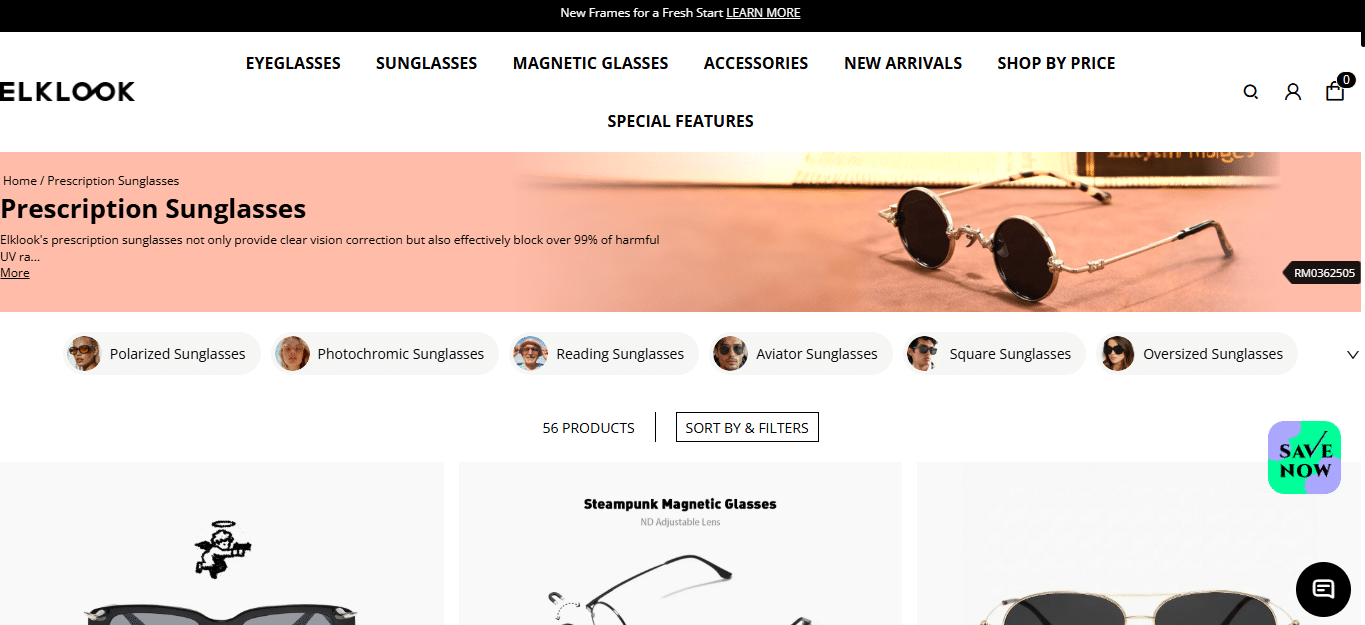Select the Aviator Sunglasses category chip

(801, 354)
